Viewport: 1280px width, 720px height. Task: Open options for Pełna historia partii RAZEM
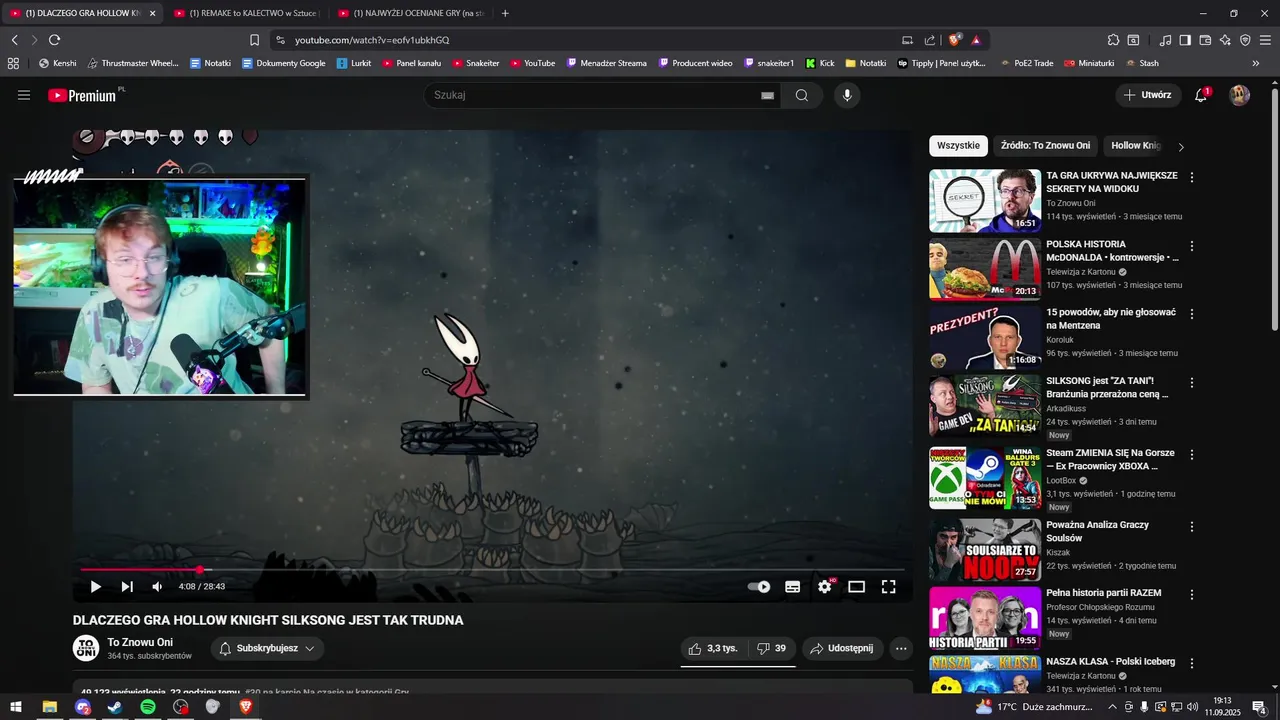pyautogui.click(x=1191, y=594)
